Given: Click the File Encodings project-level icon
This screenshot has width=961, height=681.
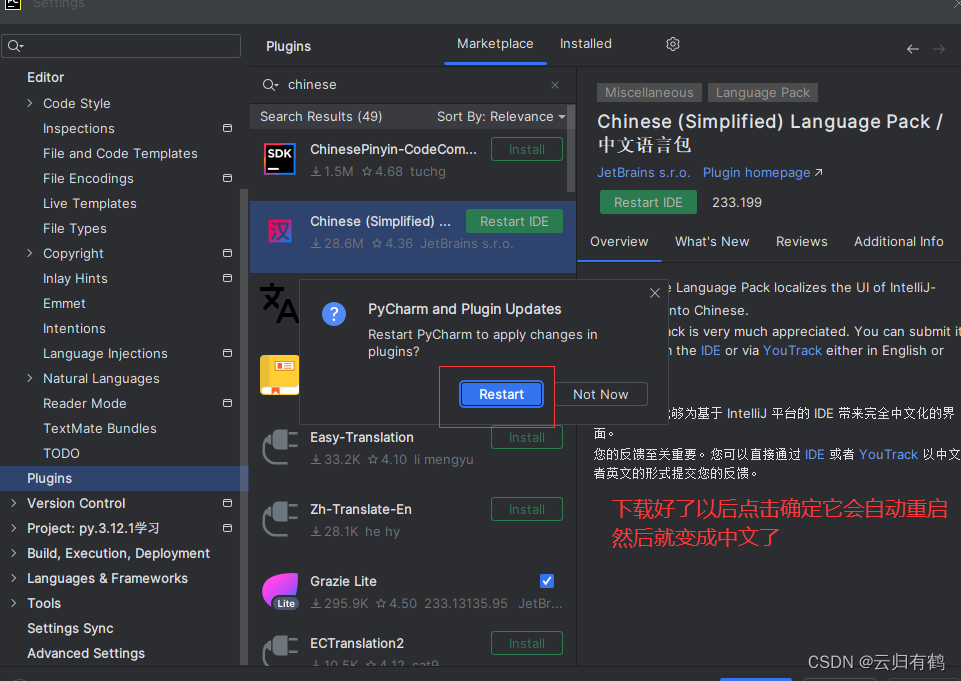Looking at the screenshot, I should 227,178.
